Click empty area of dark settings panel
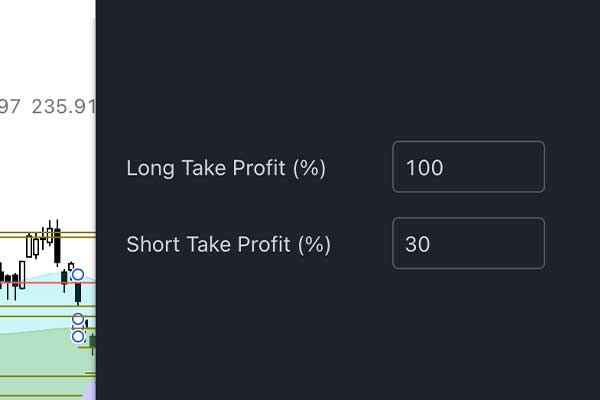This screenshot has width=600, height=400. pyautogui.click(x=350, y=340)
